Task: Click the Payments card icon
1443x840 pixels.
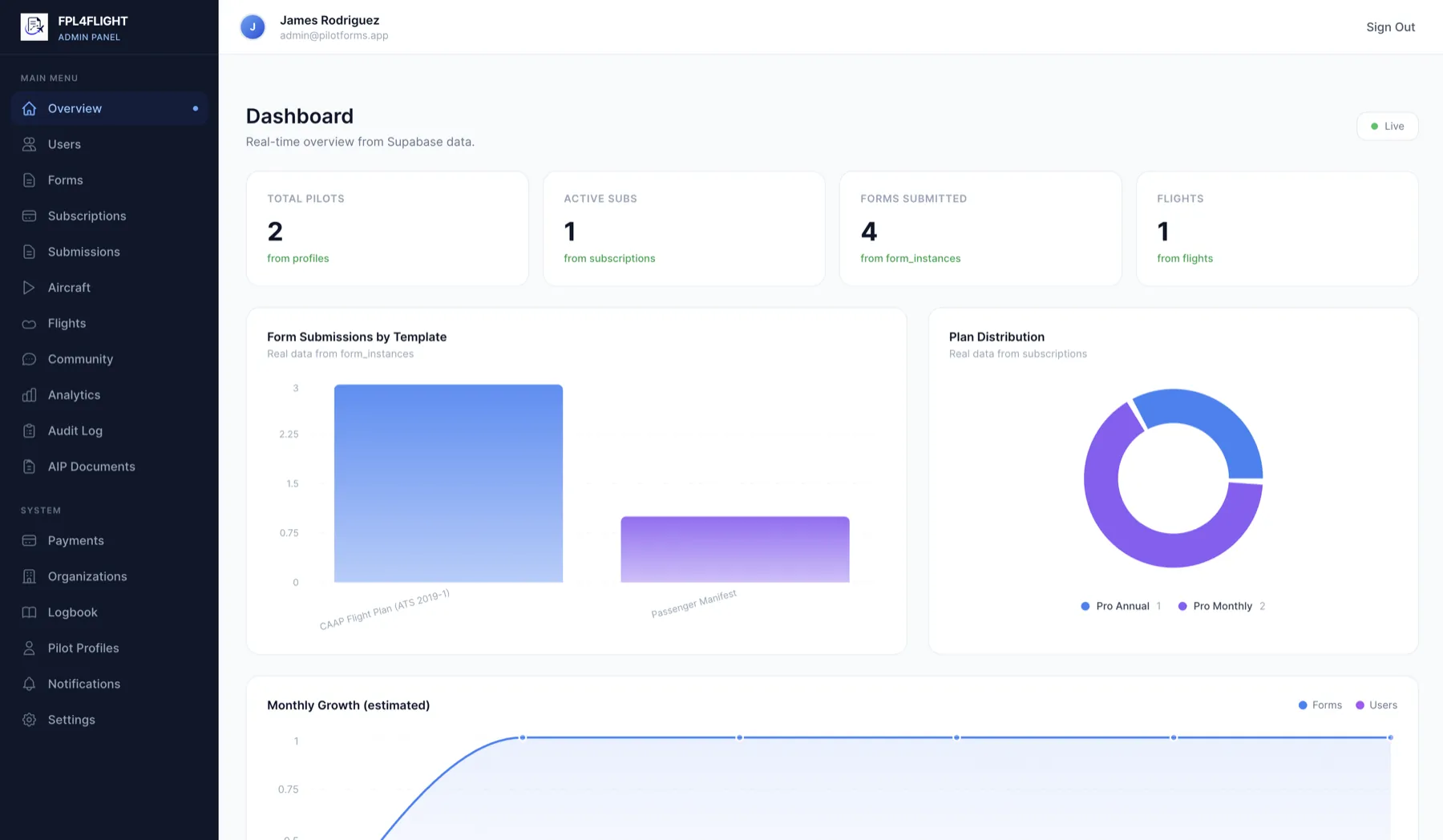Action: [29, 540]
